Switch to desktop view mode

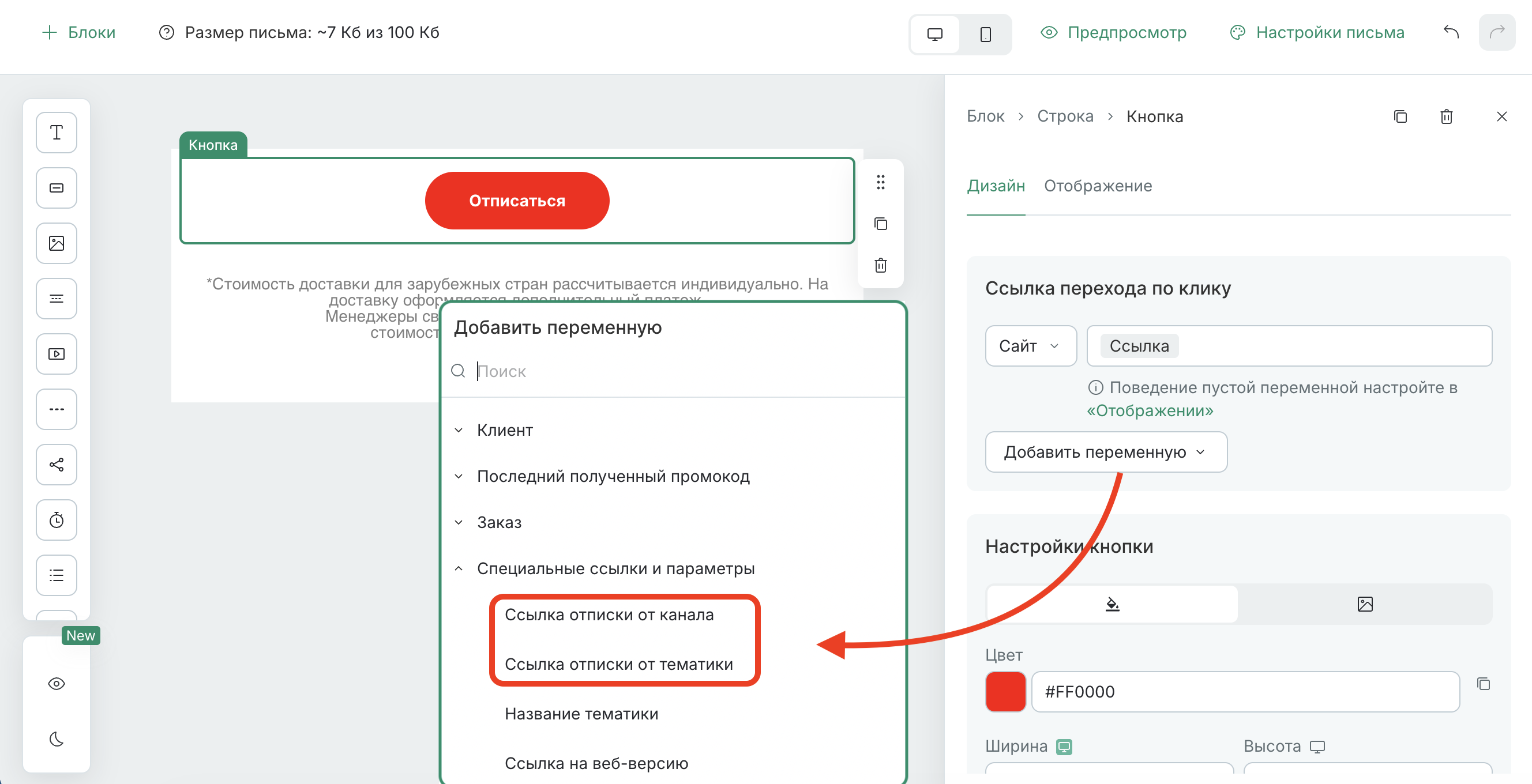coord(935,35)
